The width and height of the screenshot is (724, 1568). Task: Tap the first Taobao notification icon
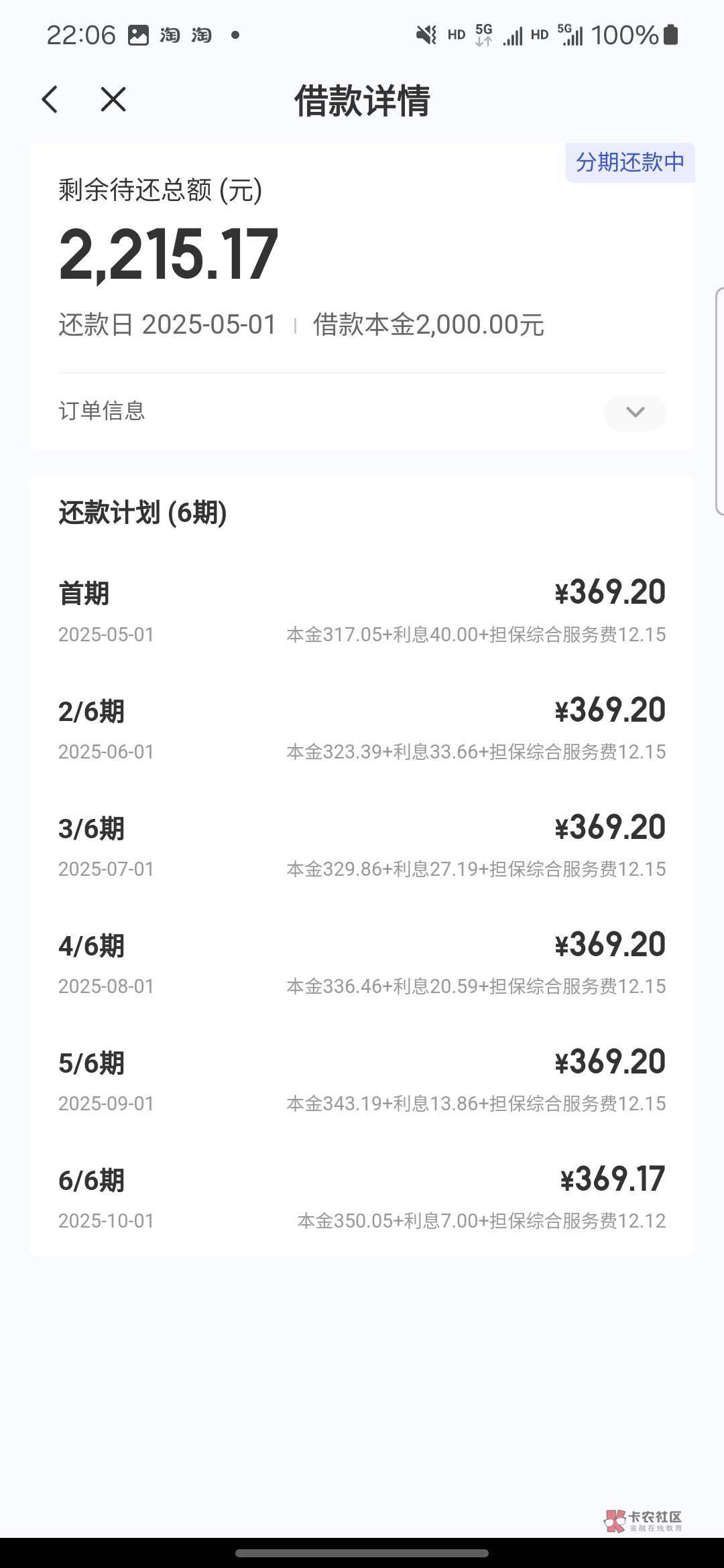(x=170, y=35)
